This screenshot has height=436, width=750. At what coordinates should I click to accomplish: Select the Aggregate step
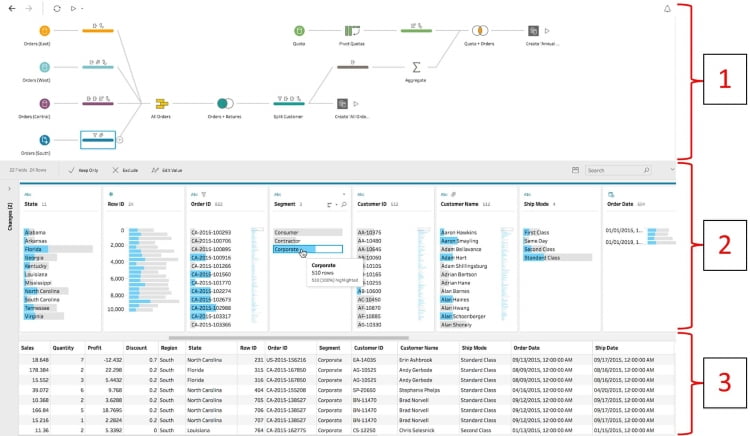(x=416, y=67)
